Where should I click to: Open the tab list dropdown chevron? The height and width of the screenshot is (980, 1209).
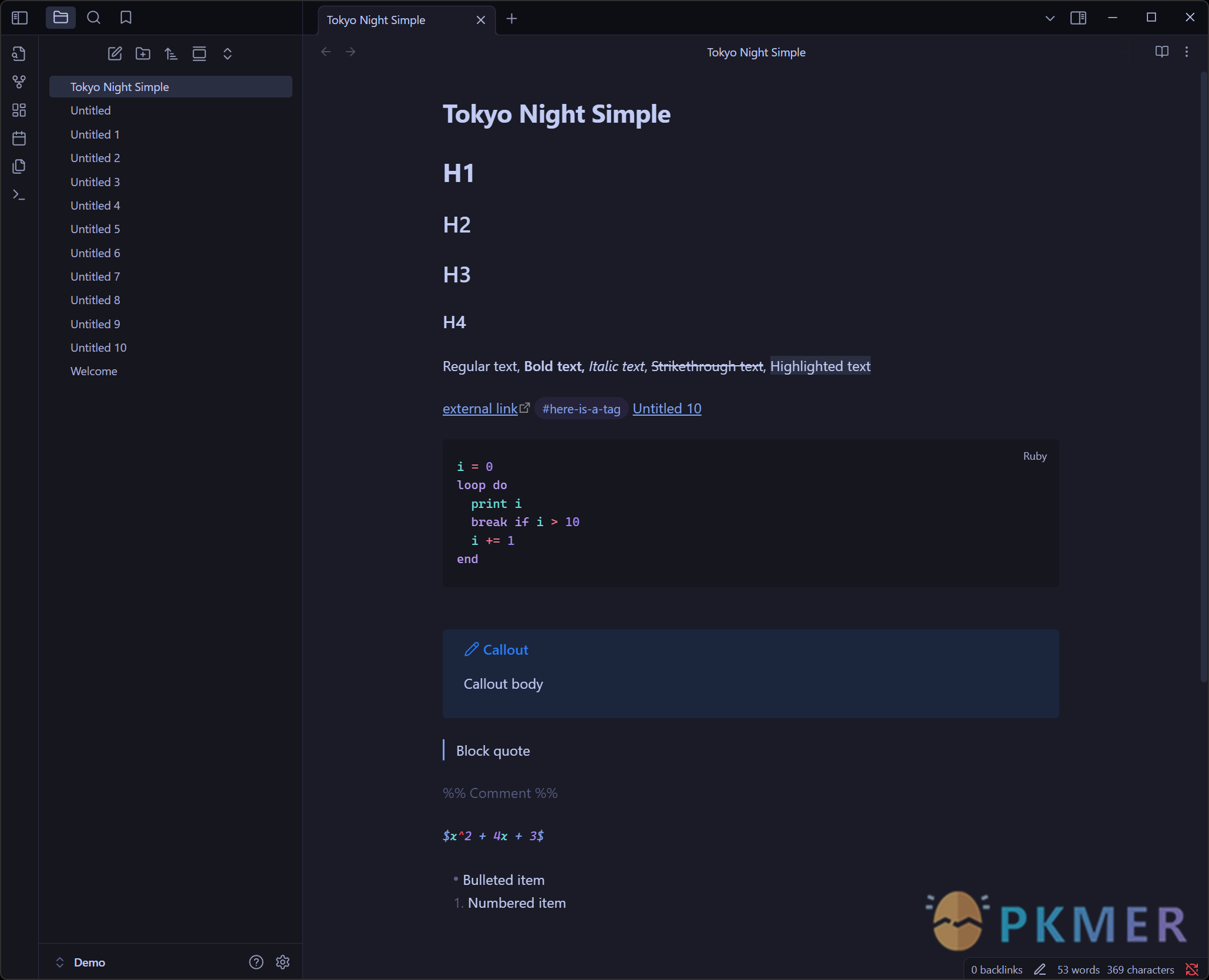[1050, 18]
